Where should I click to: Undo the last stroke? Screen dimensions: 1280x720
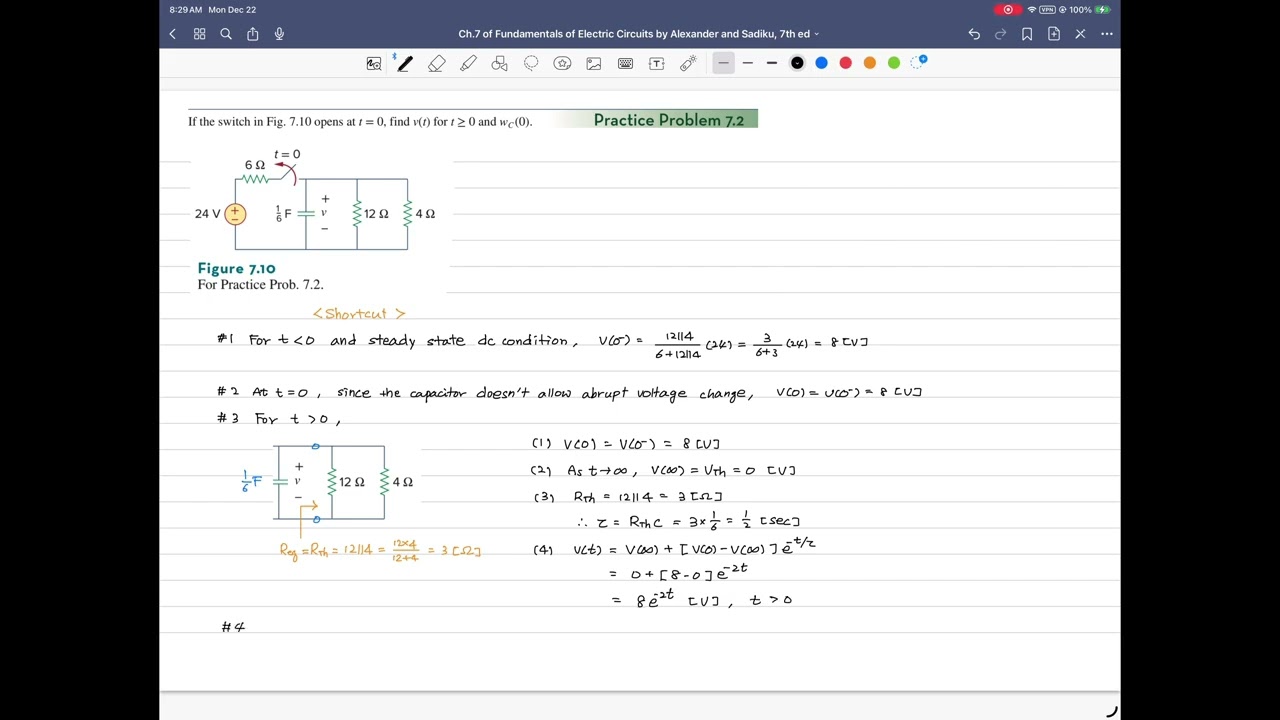coord(974,34)
